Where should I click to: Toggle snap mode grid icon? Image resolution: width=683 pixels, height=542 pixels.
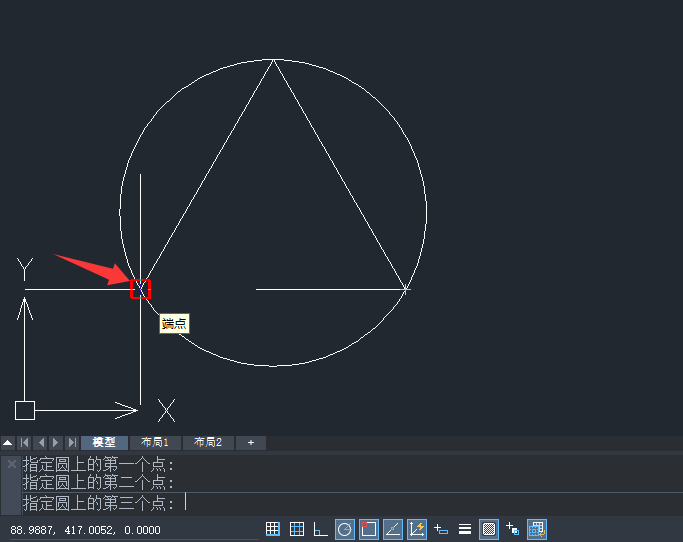tap(273, 529)
